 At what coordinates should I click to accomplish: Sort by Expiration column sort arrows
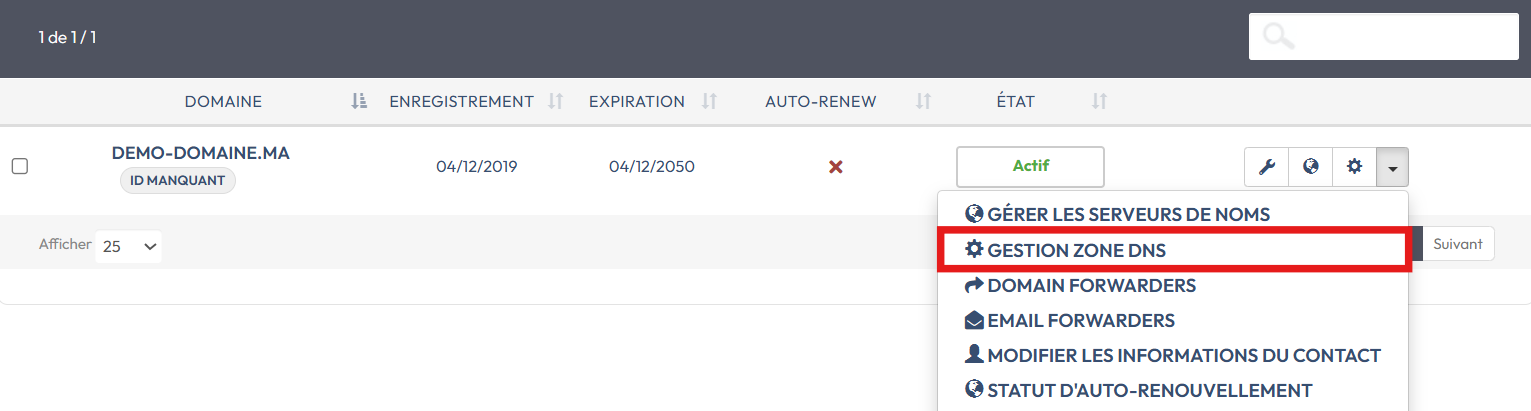709,101
